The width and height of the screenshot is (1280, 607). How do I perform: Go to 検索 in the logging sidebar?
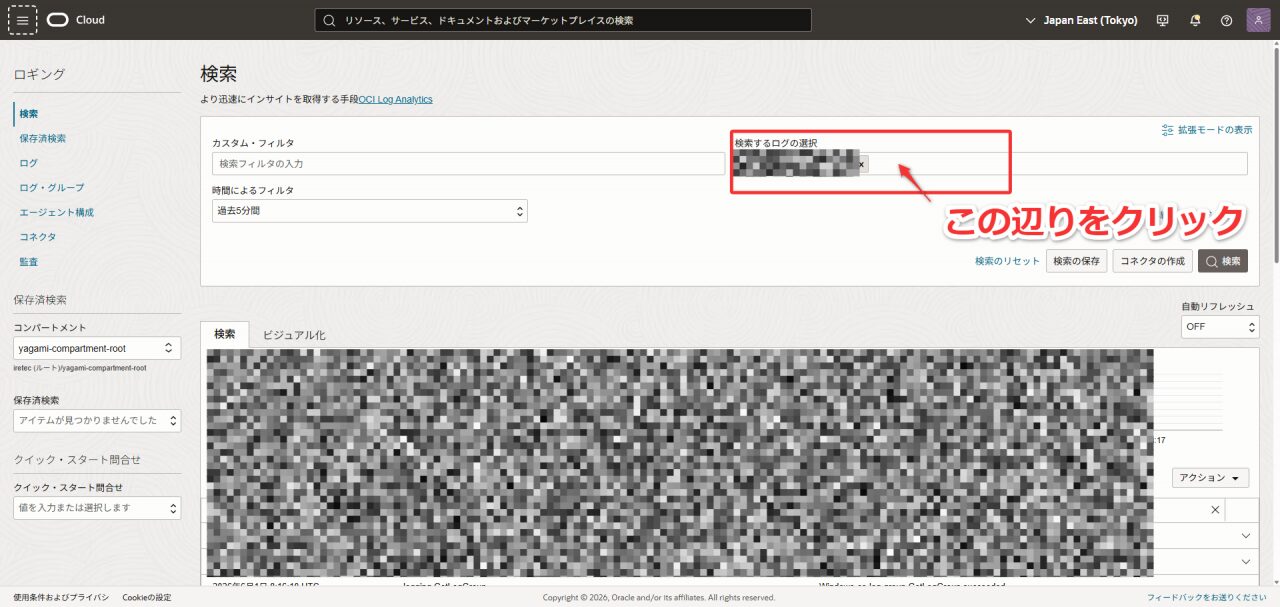click(29, 114)
